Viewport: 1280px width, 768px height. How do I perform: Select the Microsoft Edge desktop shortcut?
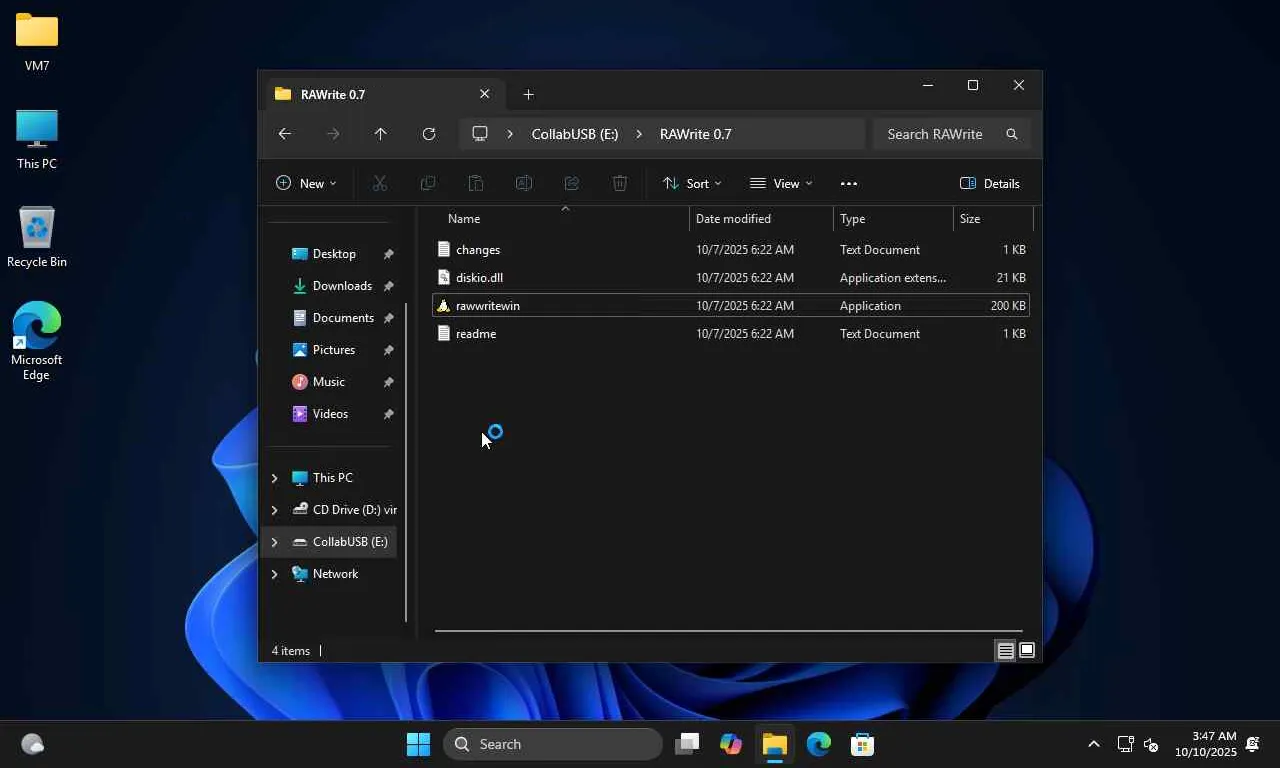coord(37,341)
